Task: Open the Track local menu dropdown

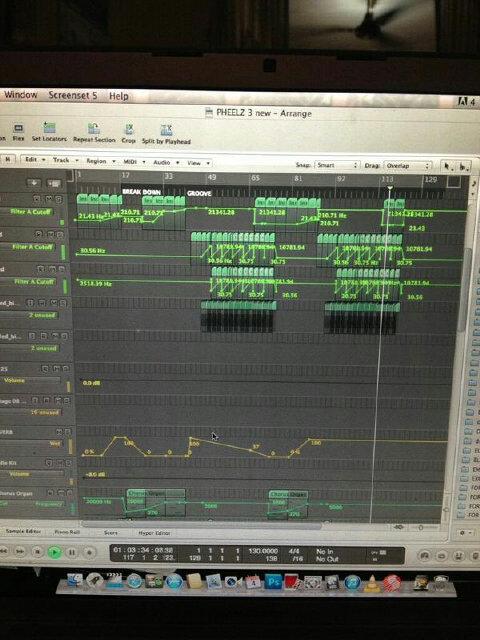Action: [65, 160]
